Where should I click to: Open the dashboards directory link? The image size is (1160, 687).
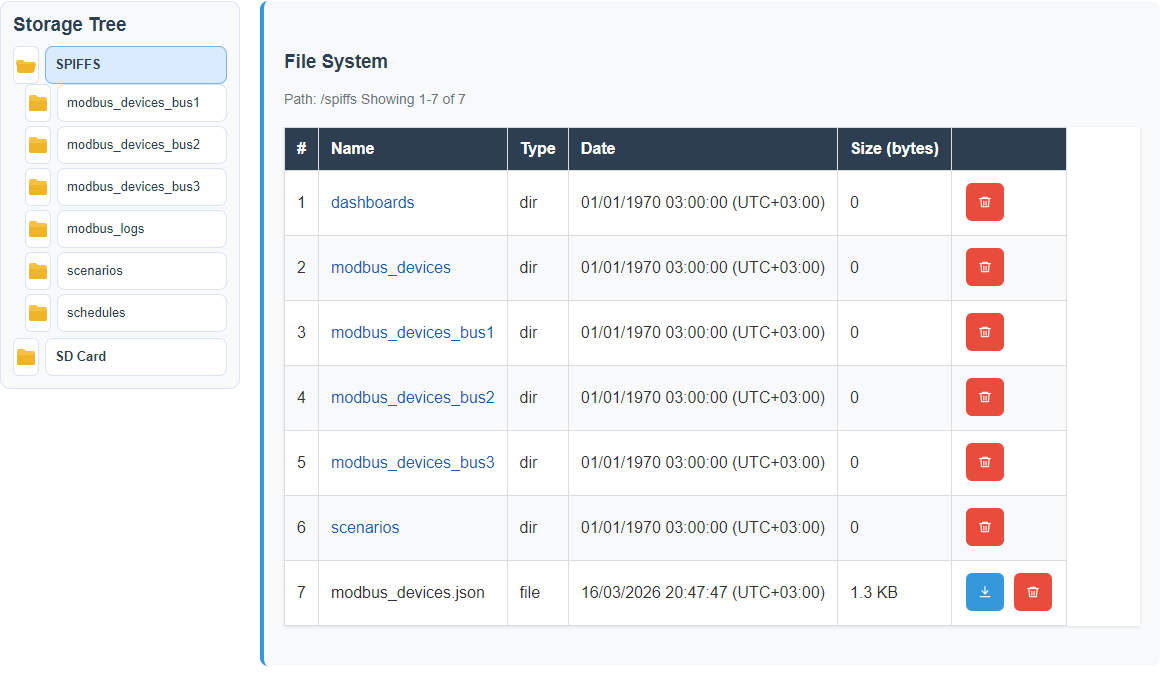tap(372, 202)
